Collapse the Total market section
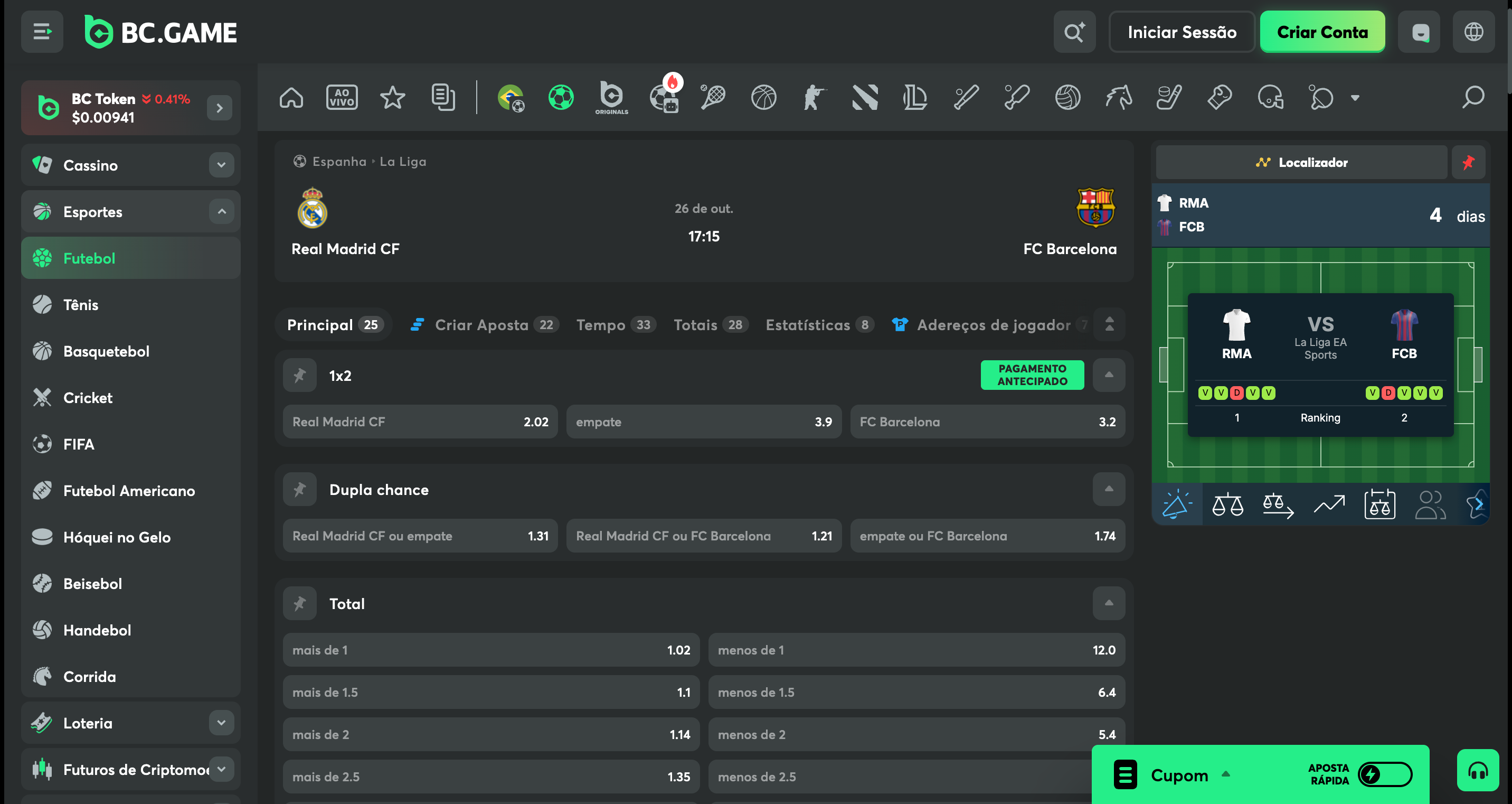The width and height of the screenshot is (1512, 804). coord(1109,603)
